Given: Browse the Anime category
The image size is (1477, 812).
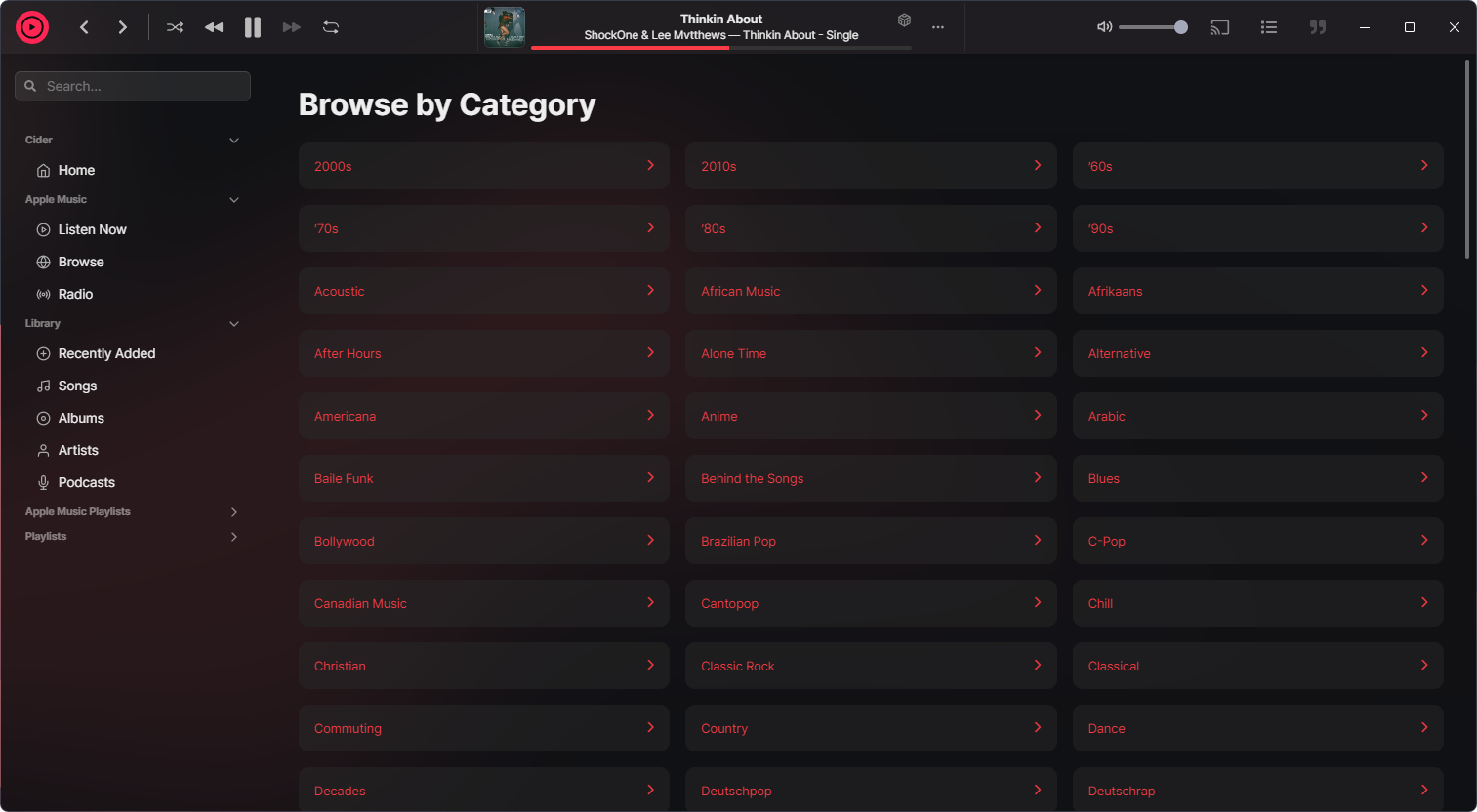Looking at the screenshot, I should [x=871, y=416].
